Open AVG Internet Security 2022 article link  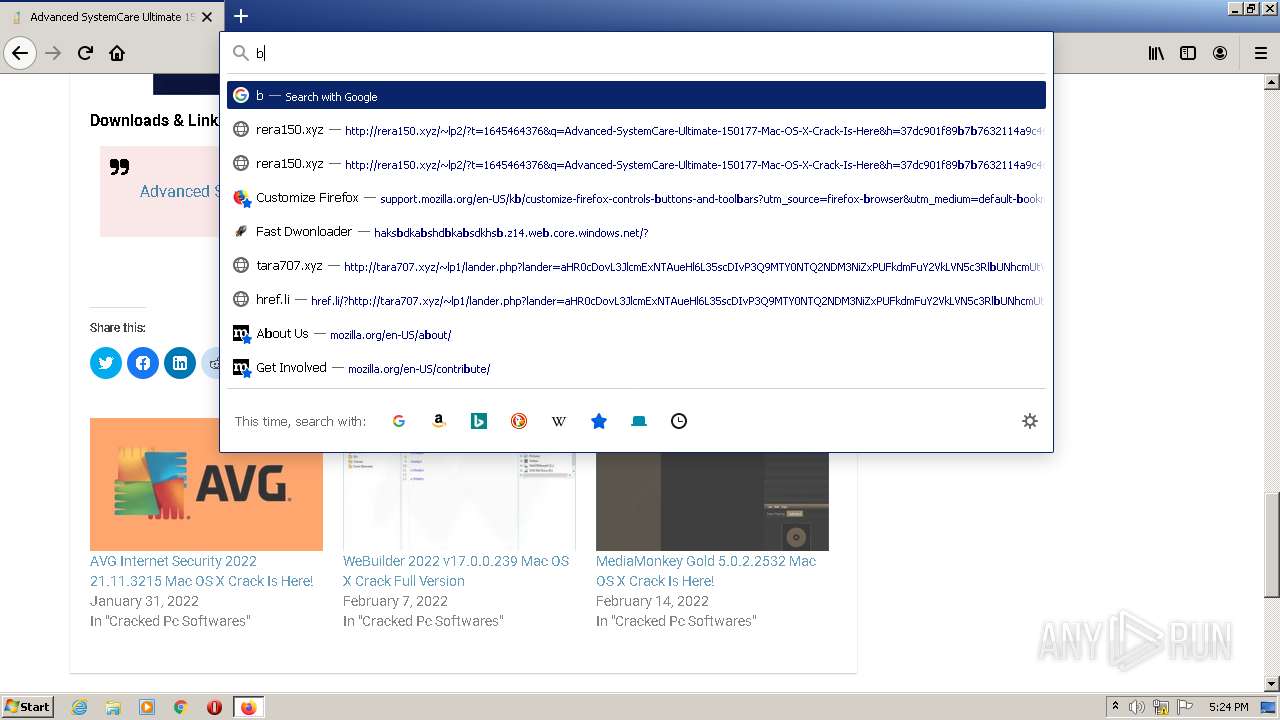pos(201,571)
